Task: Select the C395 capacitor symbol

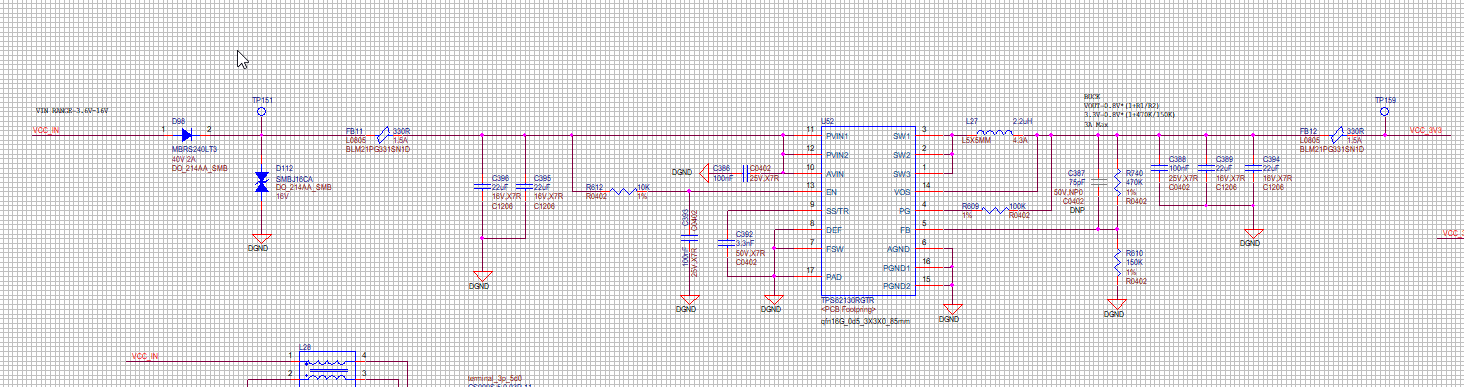Action: click(x=524, y=187)
